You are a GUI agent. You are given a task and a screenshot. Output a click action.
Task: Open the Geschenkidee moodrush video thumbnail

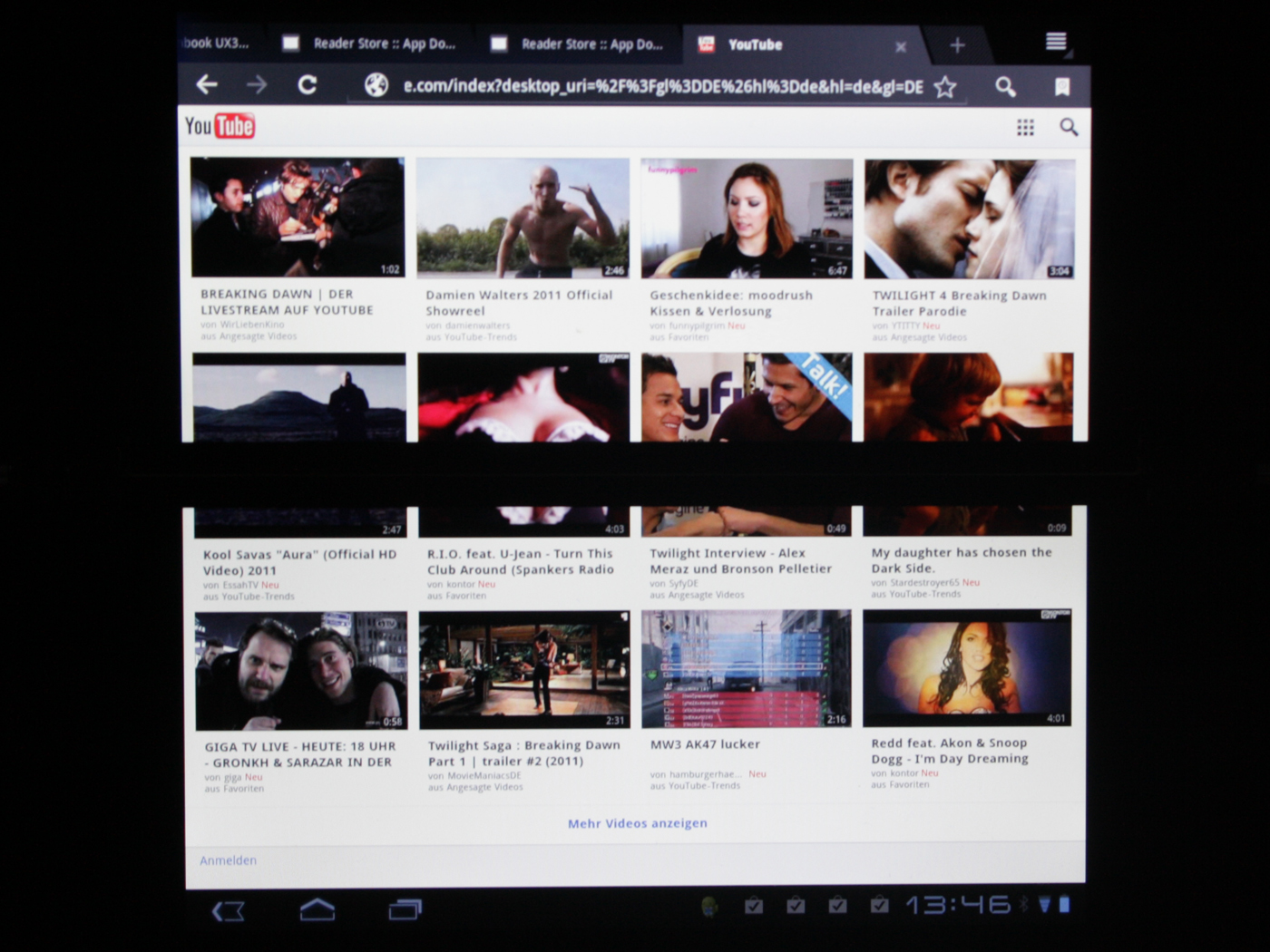click(747, 219)
